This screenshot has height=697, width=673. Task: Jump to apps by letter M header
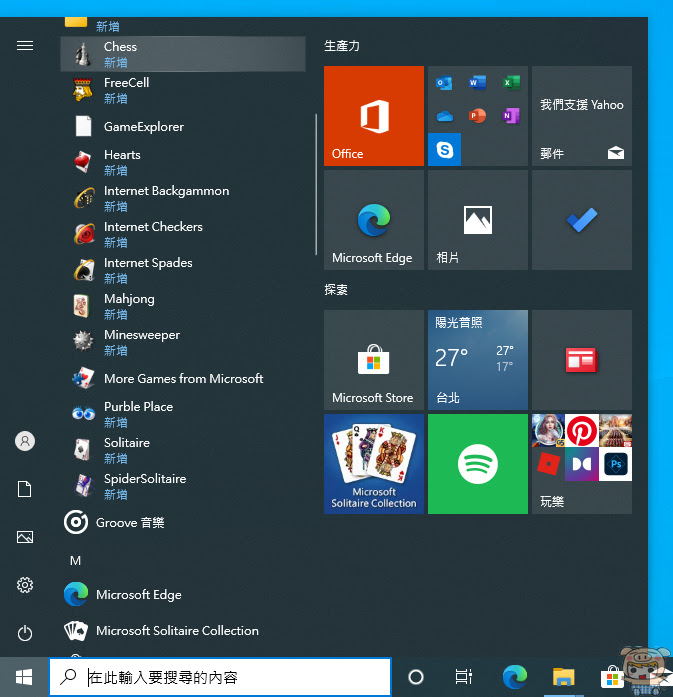[x=76, y=561]
